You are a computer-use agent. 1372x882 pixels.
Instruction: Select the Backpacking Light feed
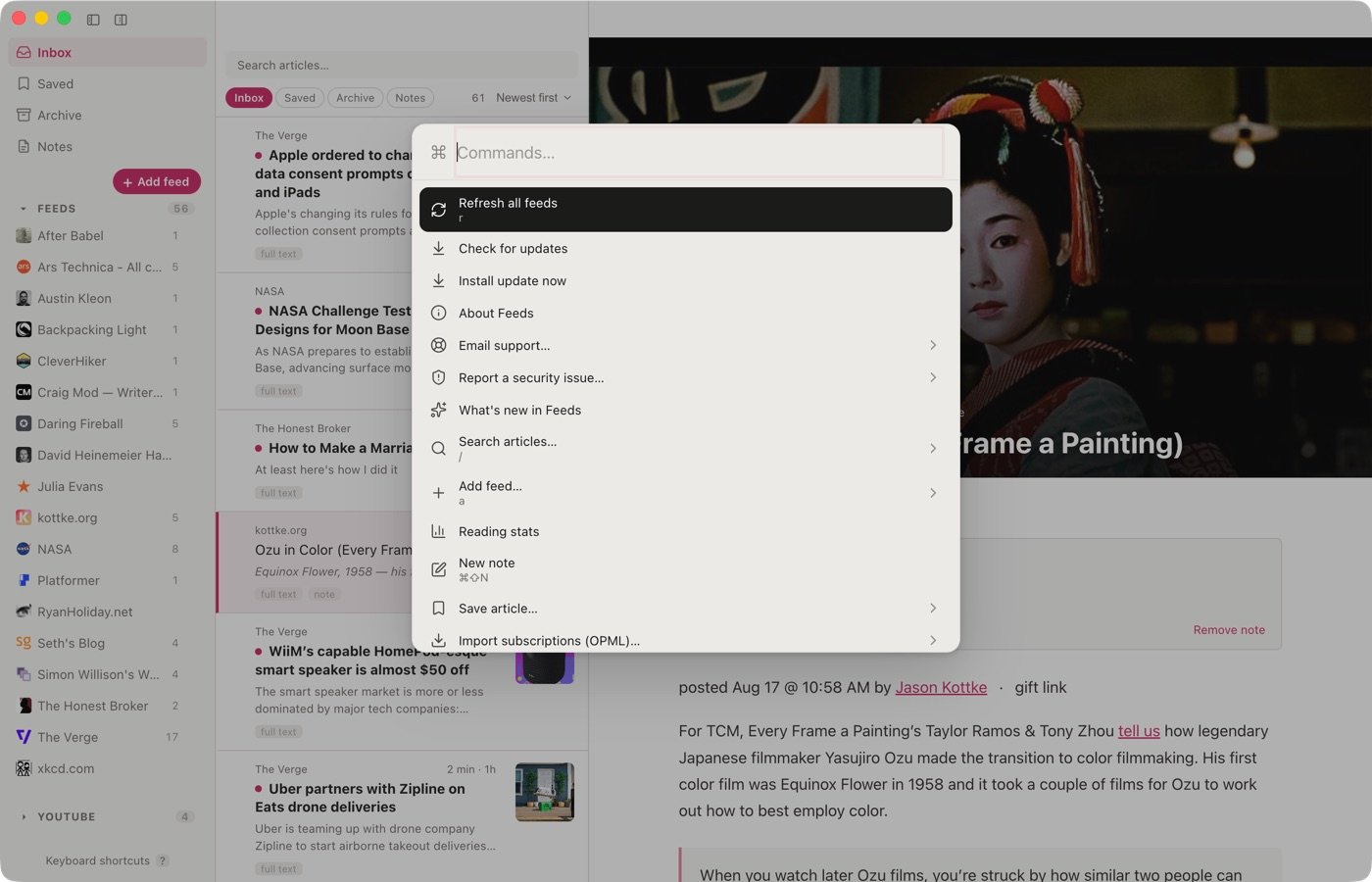108,330
